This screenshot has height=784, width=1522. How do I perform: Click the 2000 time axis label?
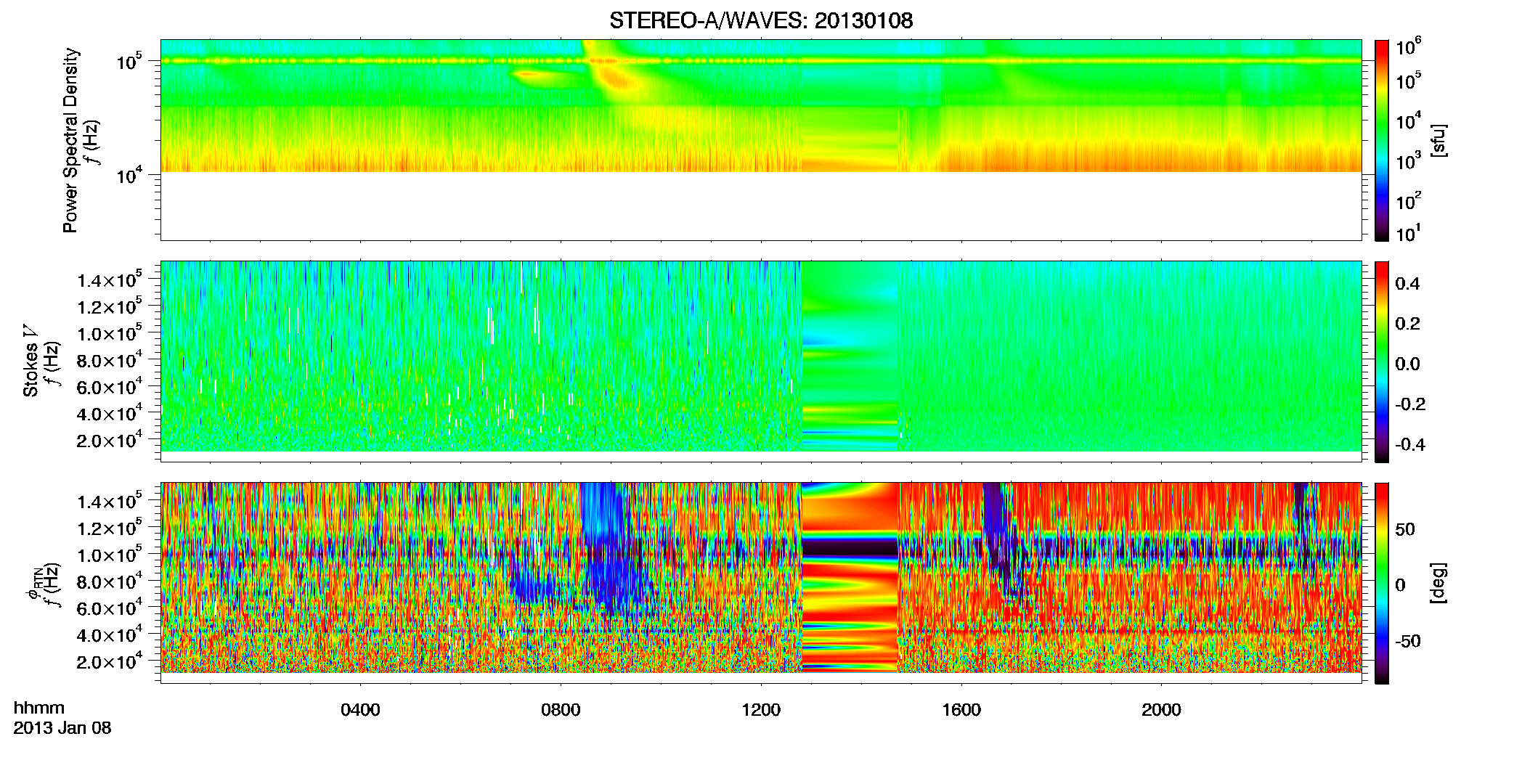(1161, 710)
